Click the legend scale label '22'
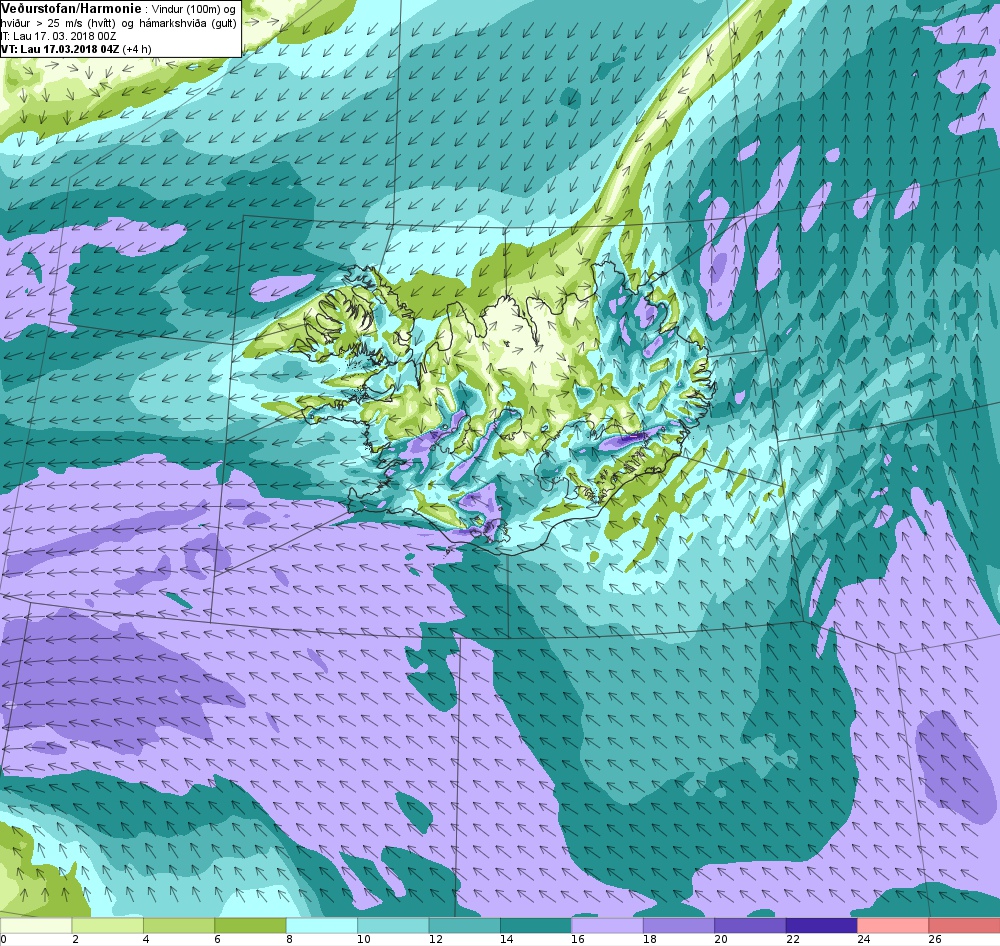Viewport: 1000px width, 946px height. click(x=792, y=938)
